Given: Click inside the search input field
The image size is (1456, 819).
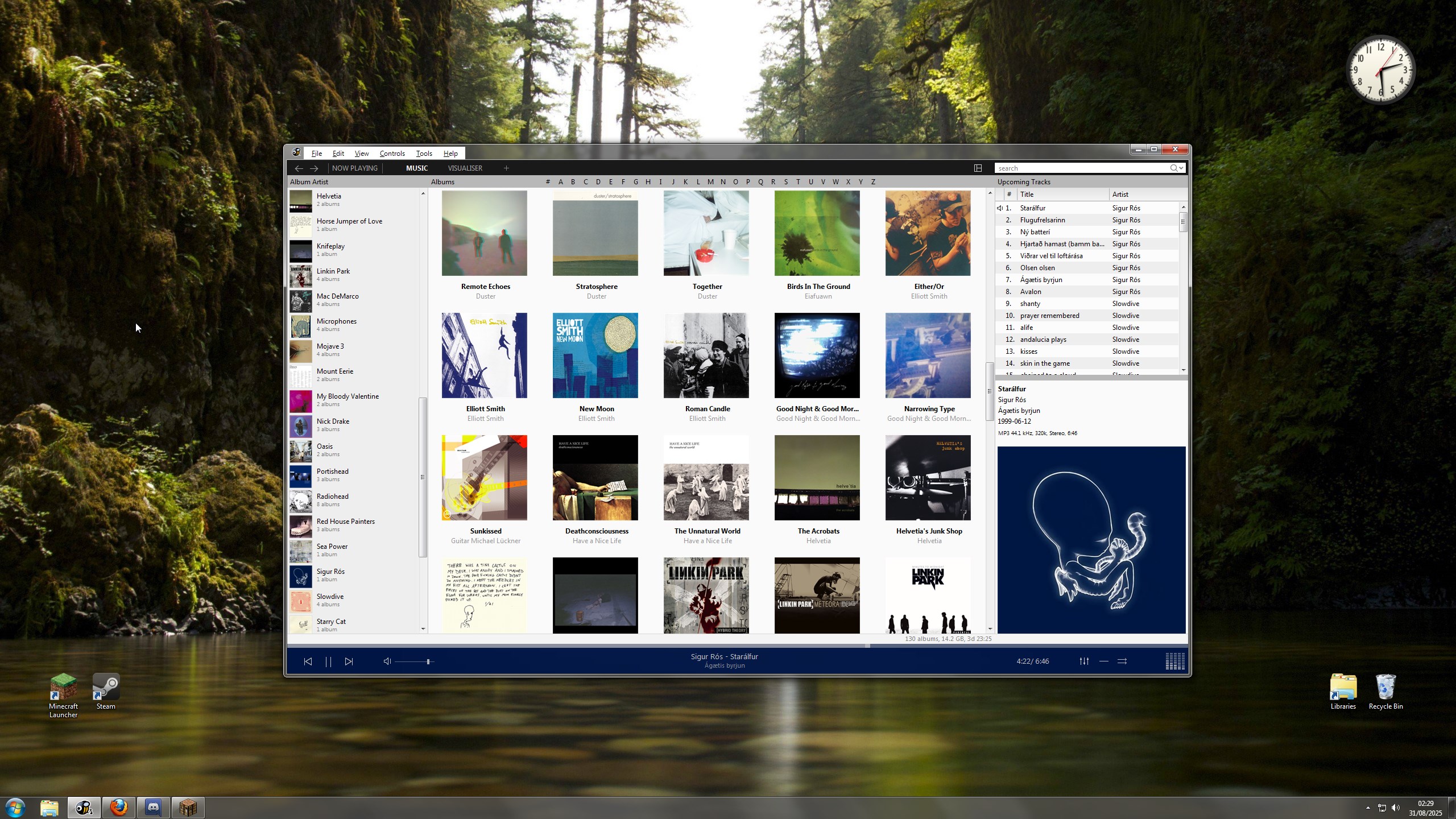Looking at the screenshot, I should pos(1082,168).
